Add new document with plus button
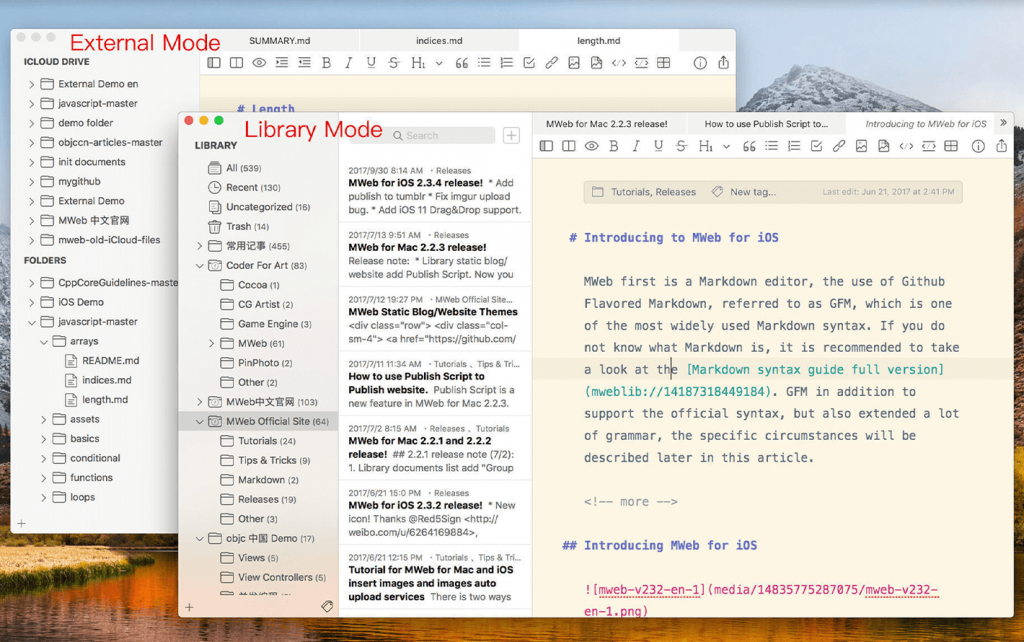Screen dimensions: 1024x642 (511, 135)
